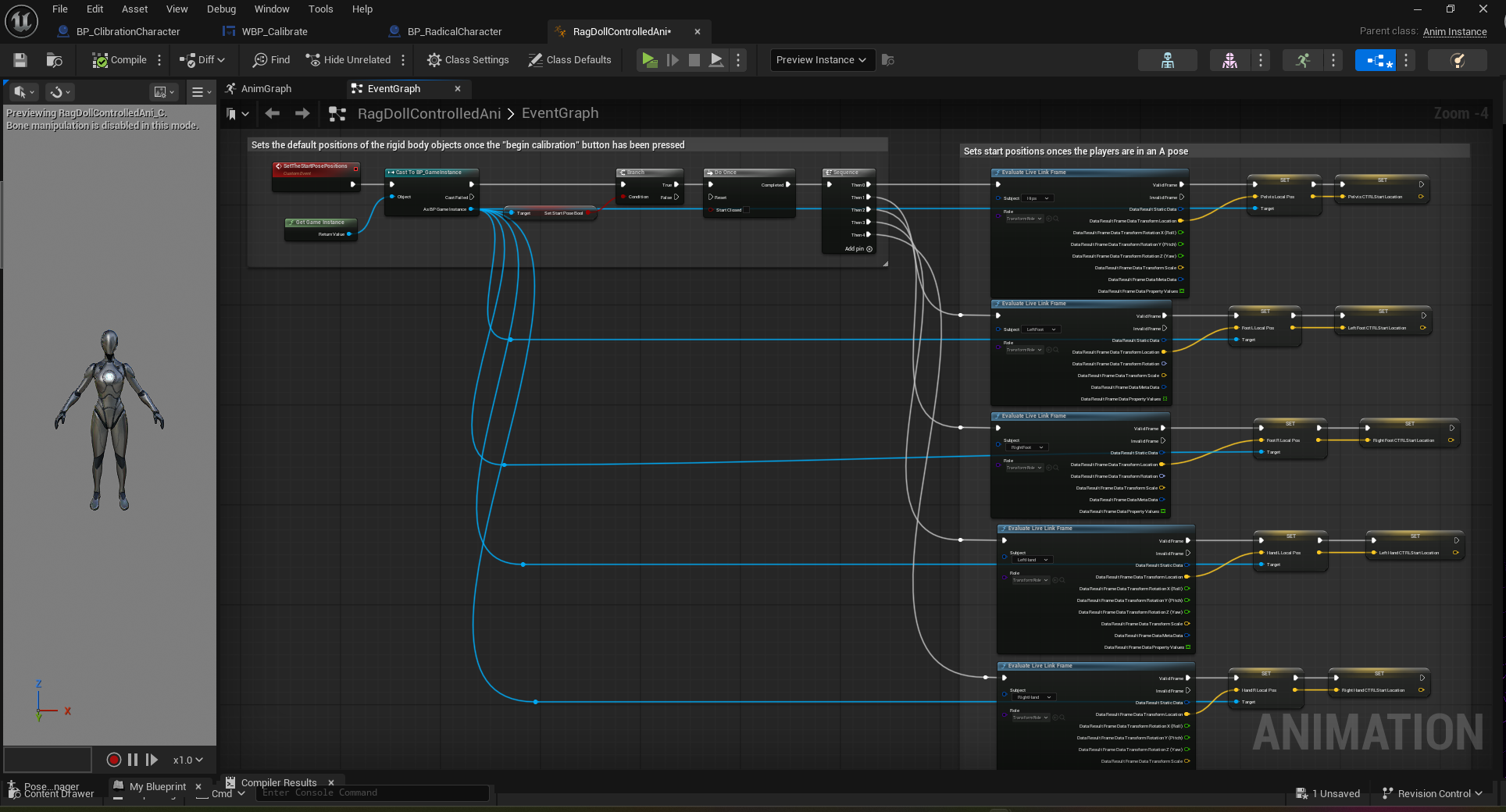Click the Enter Console Command input field

(373, 793)
